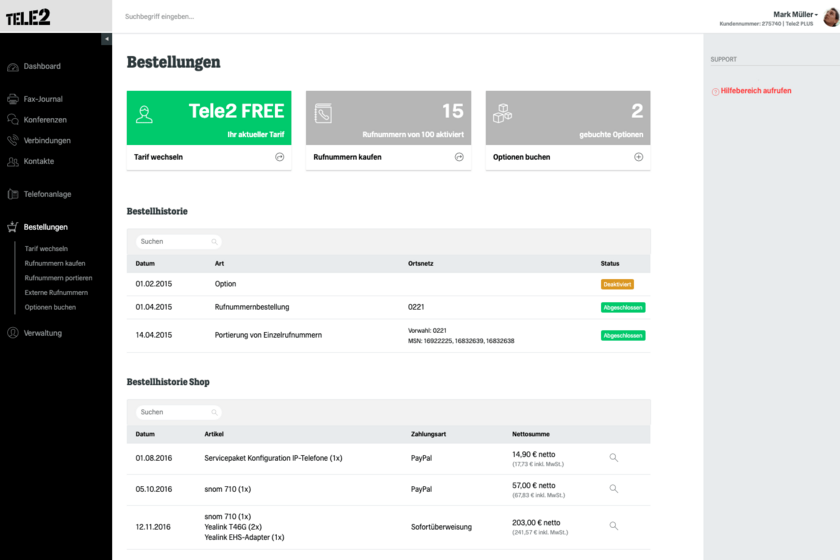
Task: Click the arrow icon next to Rufnummern kaufen
Action: click(459, 157)
